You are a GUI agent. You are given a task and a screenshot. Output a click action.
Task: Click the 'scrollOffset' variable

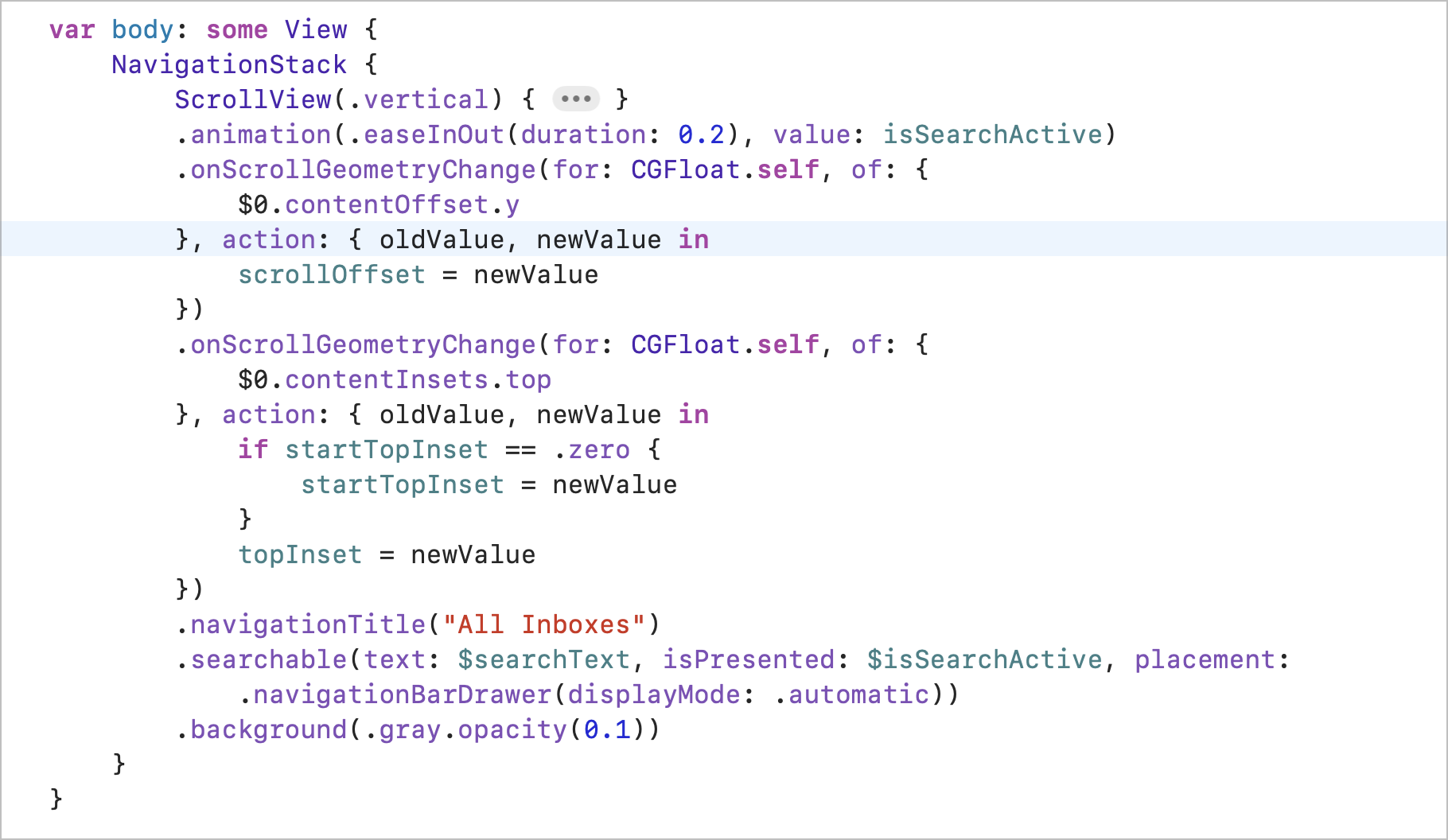coord(332,274)
